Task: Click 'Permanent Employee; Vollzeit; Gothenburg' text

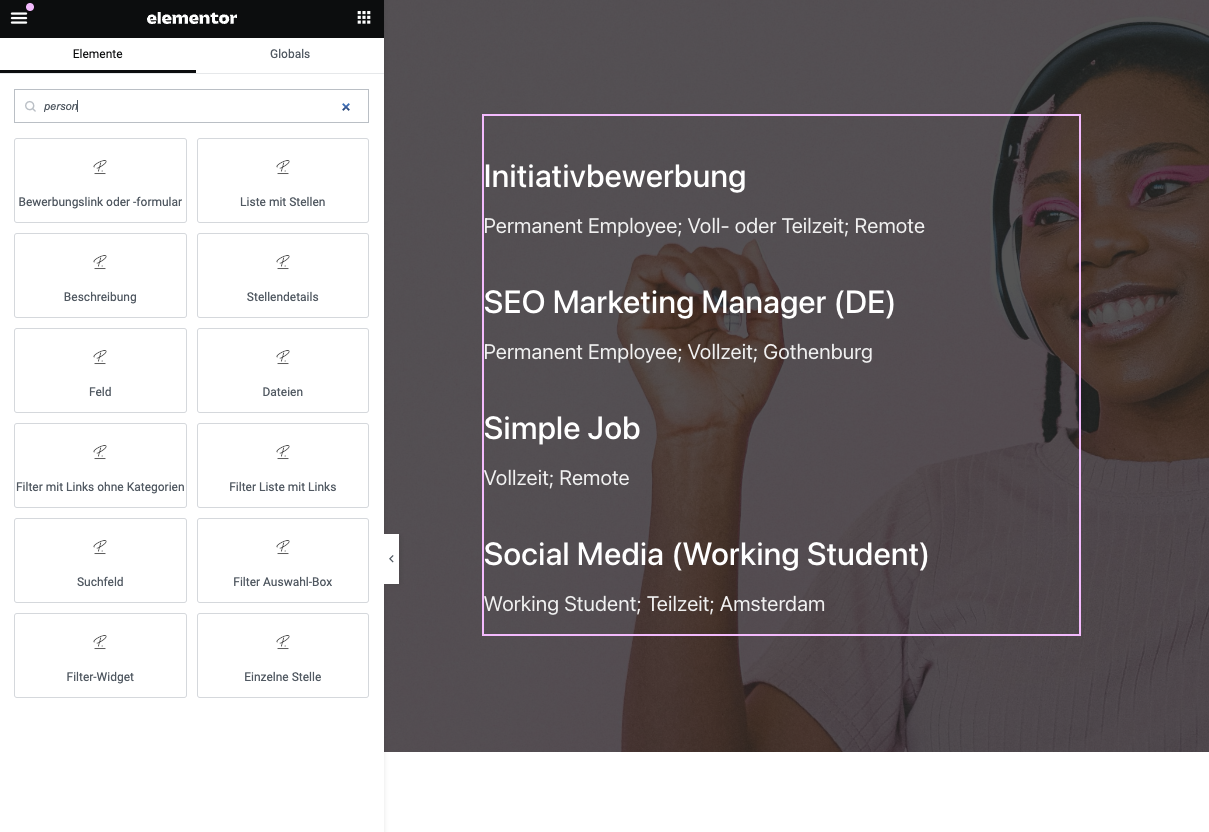Action: [678, 352]
